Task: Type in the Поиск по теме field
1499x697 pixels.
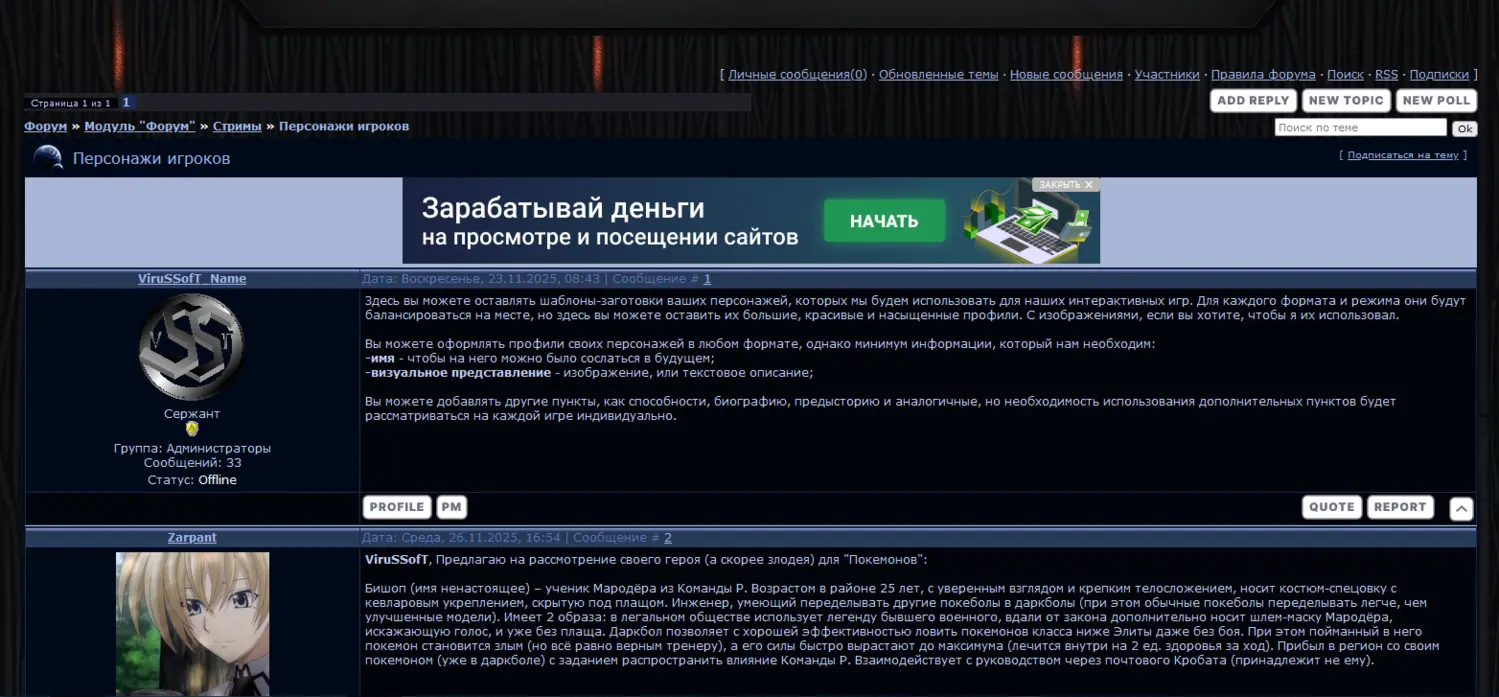Action: pos(1359,128)
